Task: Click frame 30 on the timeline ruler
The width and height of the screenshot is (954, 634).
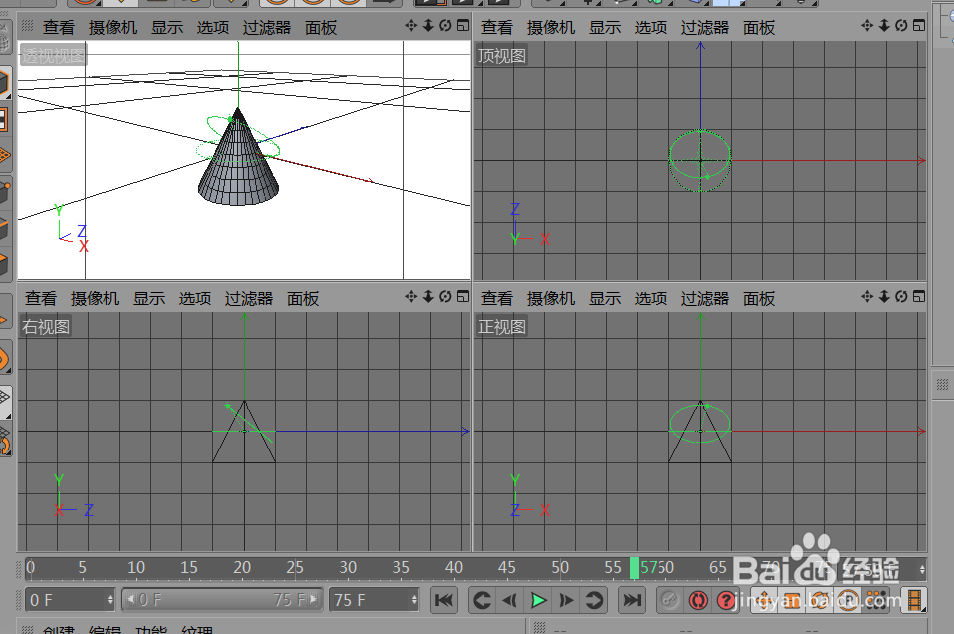Action: 348,567
